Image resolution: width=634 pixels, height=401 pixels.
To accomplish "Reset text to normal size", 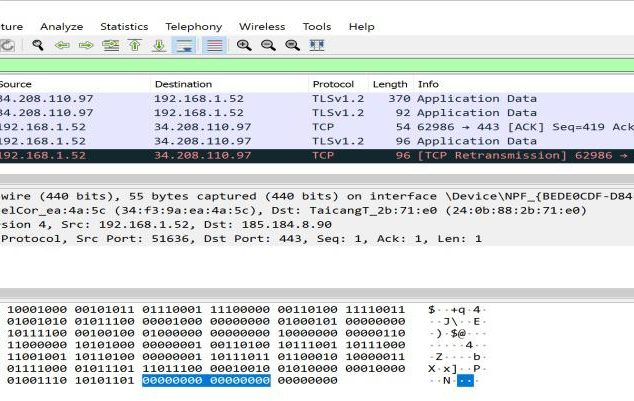I will (292, 45).
